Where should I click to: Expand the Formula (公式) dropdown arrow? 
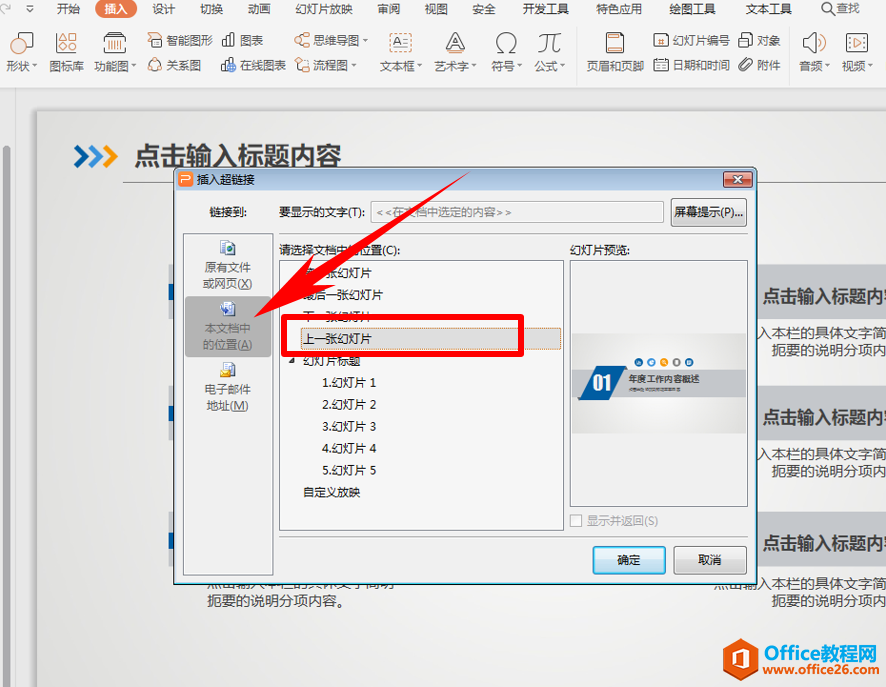point(563,66)
